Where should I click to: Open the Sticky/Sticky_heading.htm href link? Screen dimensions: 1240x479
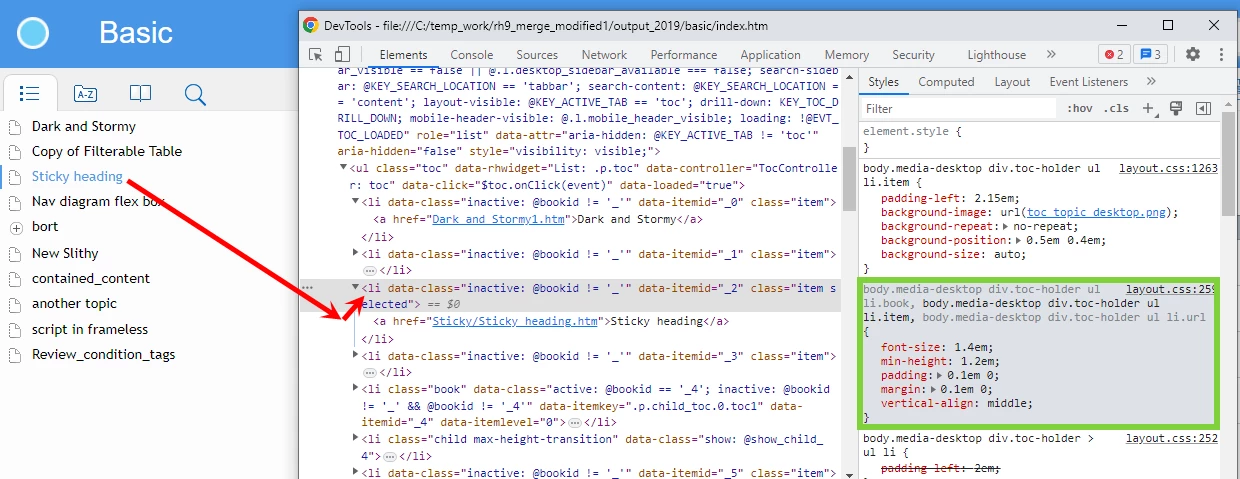click(515, 321)
